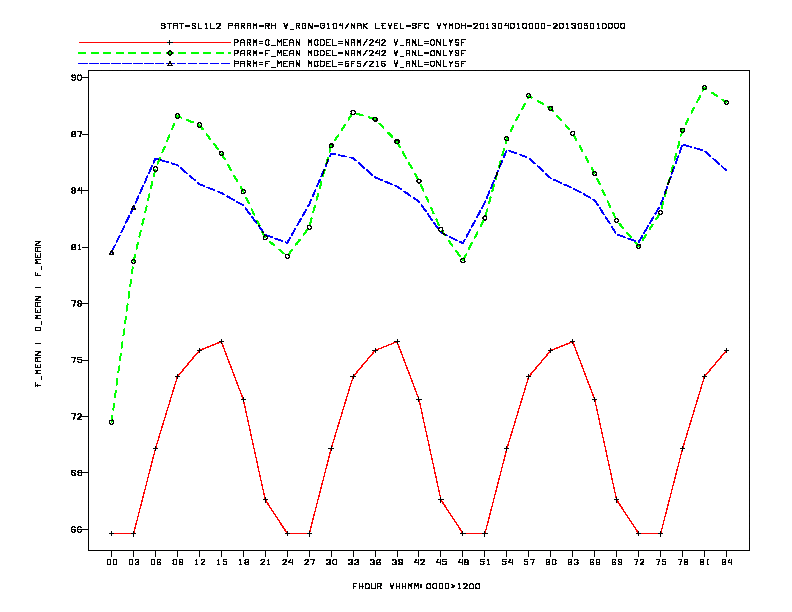Click forecast hour 00 on the horizontal axis
Screen dimensions: 792x612
point(112,562)
